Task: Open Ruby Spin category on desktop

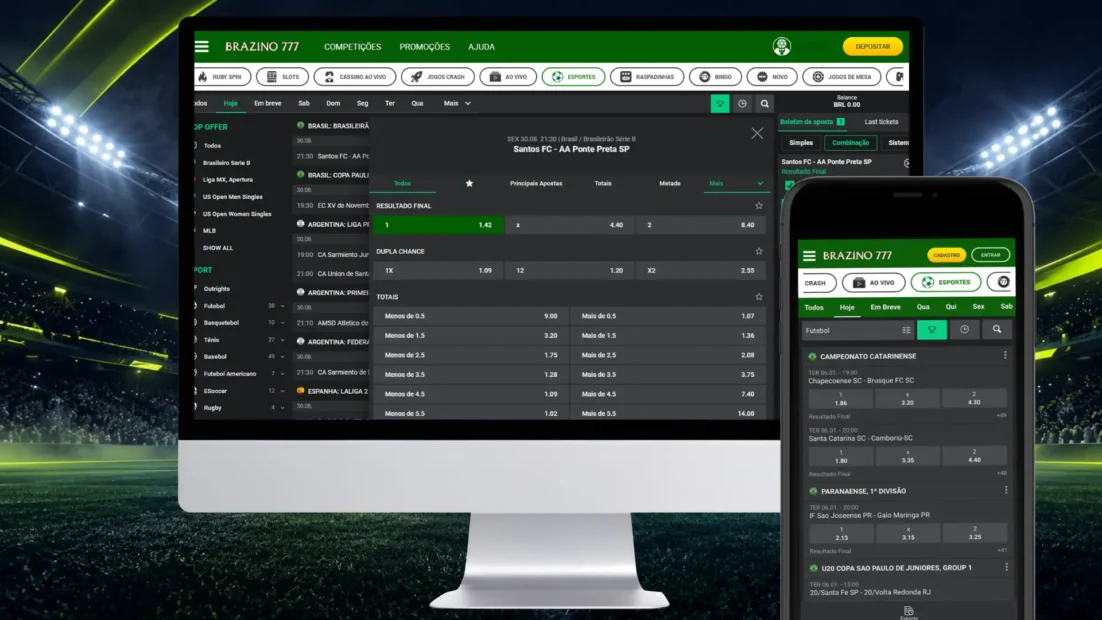Action: pos(222,77)
